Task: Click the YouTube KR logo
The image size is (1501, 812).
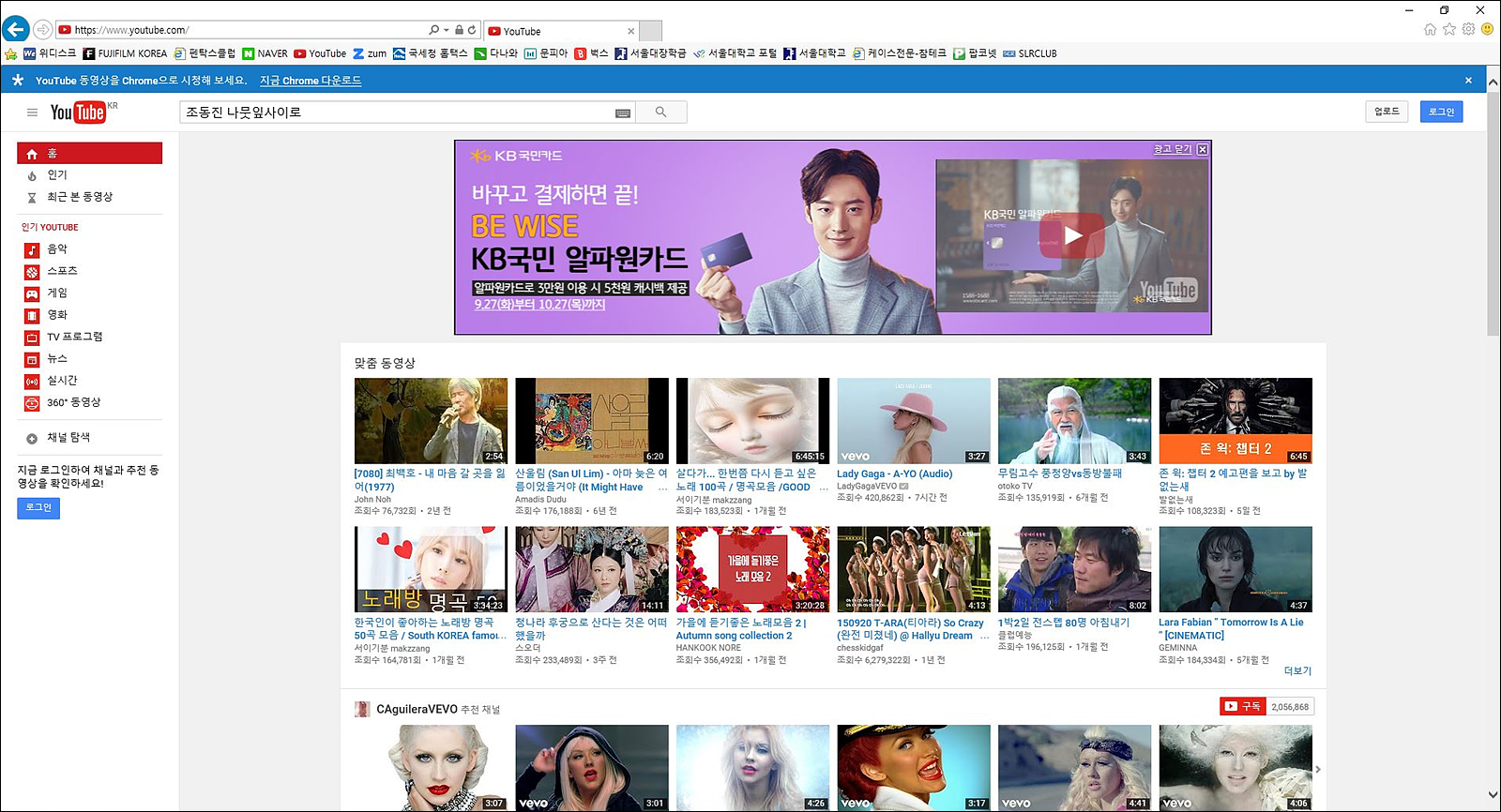Action: [x=83, y=113]
